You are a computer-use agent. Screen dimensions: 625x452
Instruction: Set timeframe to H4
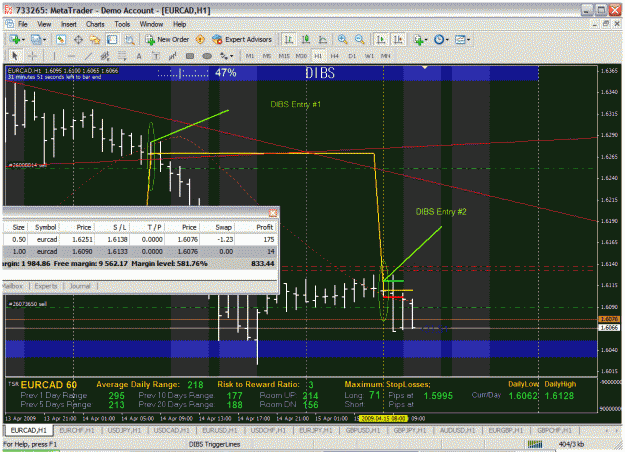334,56
